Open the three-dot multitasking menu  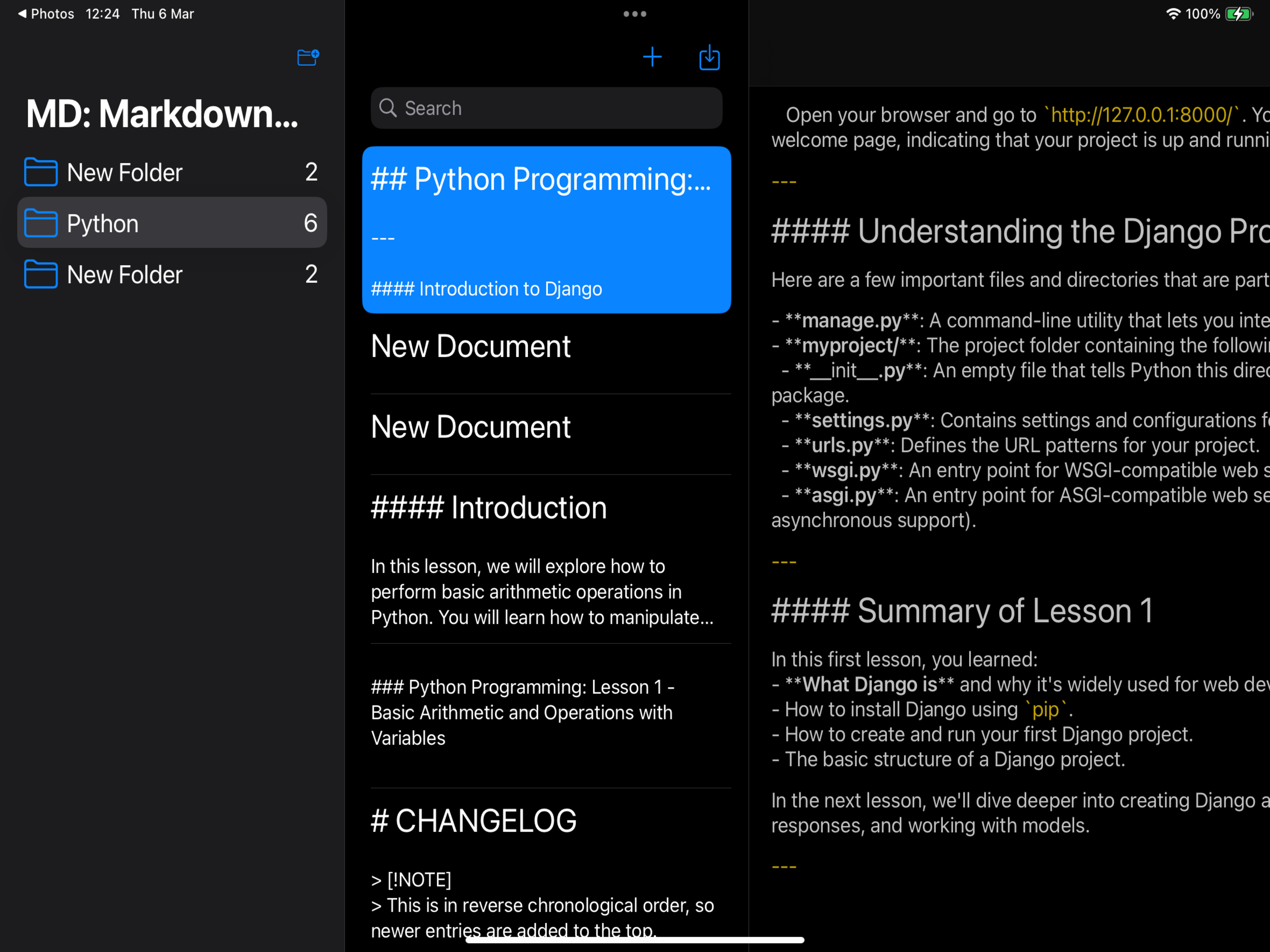(635, 14)
